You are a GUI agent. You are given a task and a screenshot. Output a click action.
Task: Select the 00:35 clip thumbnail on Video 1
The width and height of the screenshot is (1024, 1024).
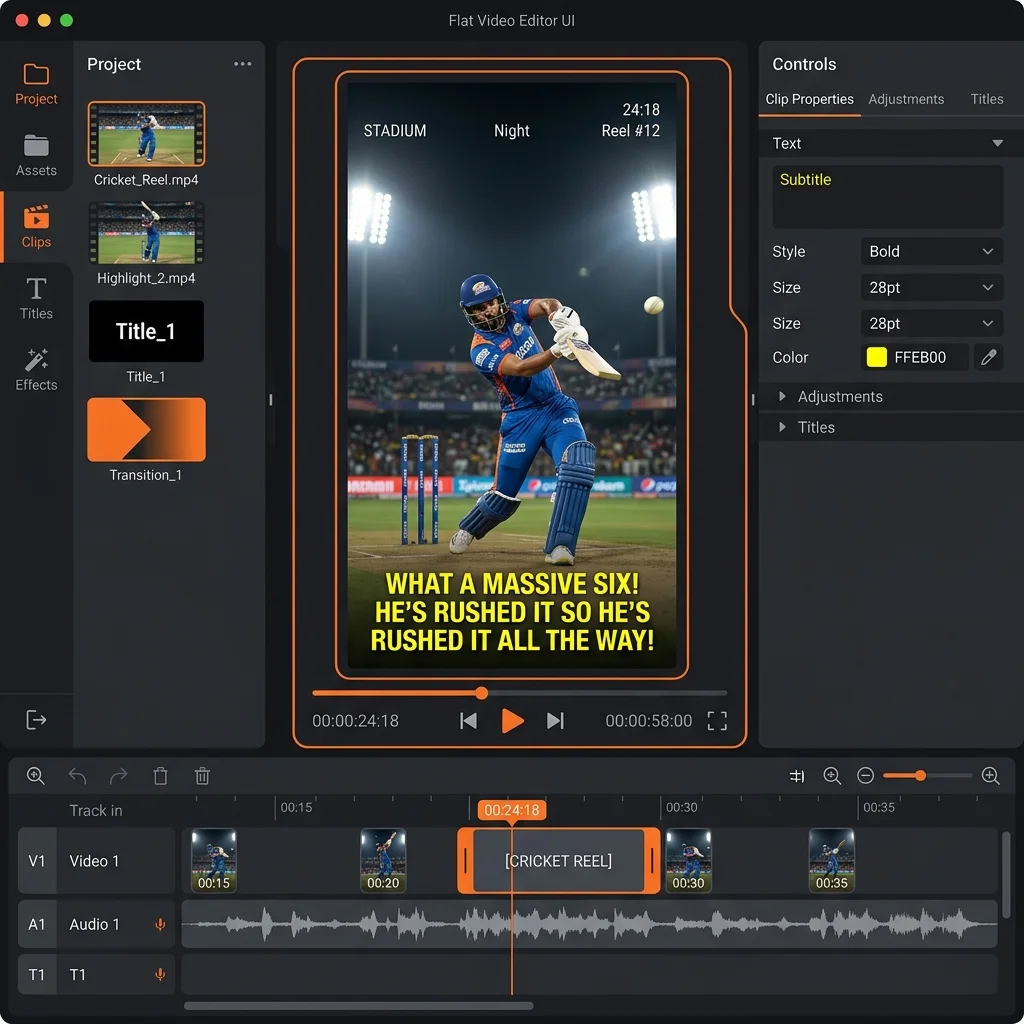coord(831,861)
